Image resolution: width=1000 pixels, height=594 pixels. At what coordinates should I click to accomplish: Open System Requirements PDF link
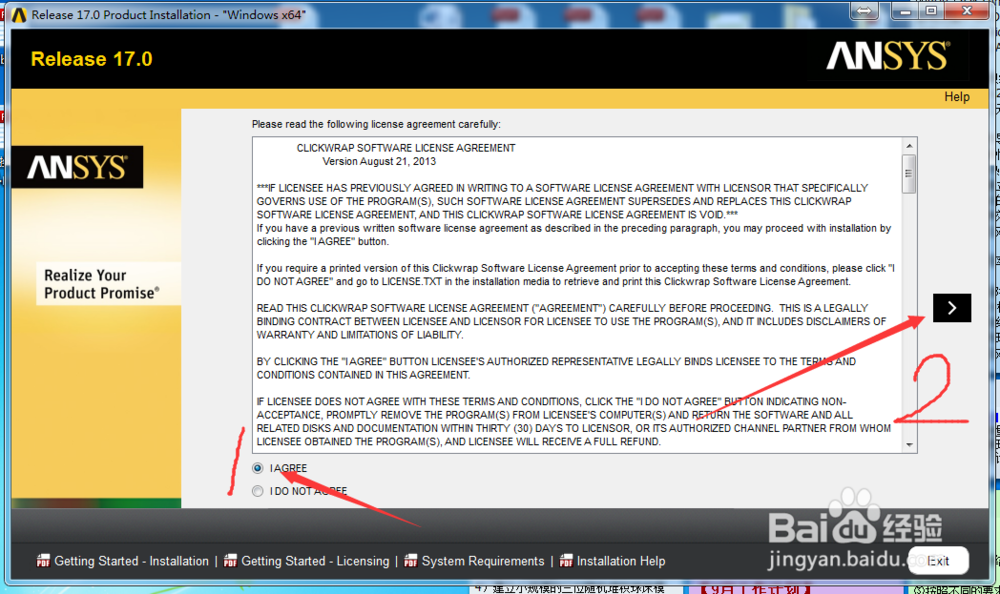pyautogui.click(x=483, y=561)
